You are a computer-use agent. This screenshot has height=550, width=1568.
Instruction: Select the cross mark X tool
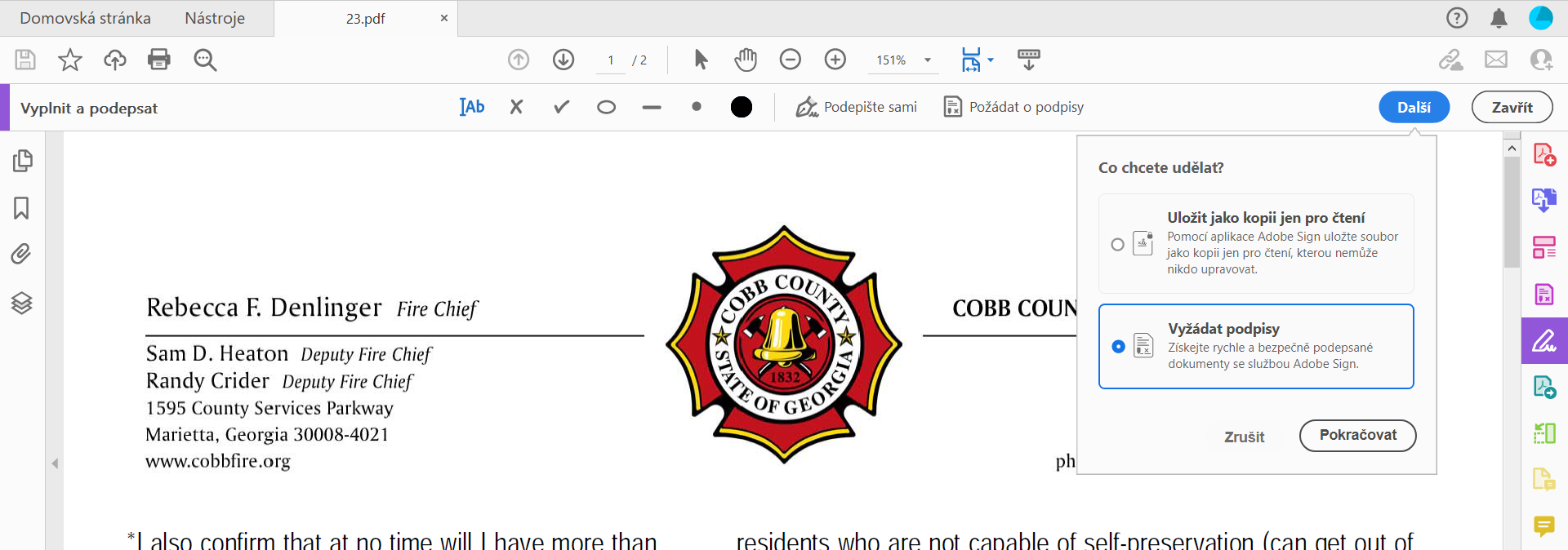coord(516,107)
